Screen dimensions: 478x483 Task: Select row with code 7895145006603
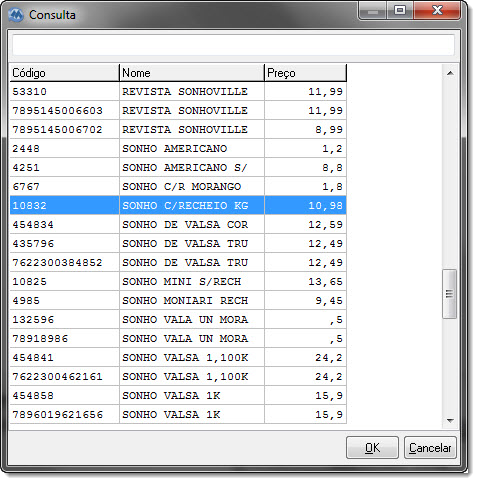178,110
